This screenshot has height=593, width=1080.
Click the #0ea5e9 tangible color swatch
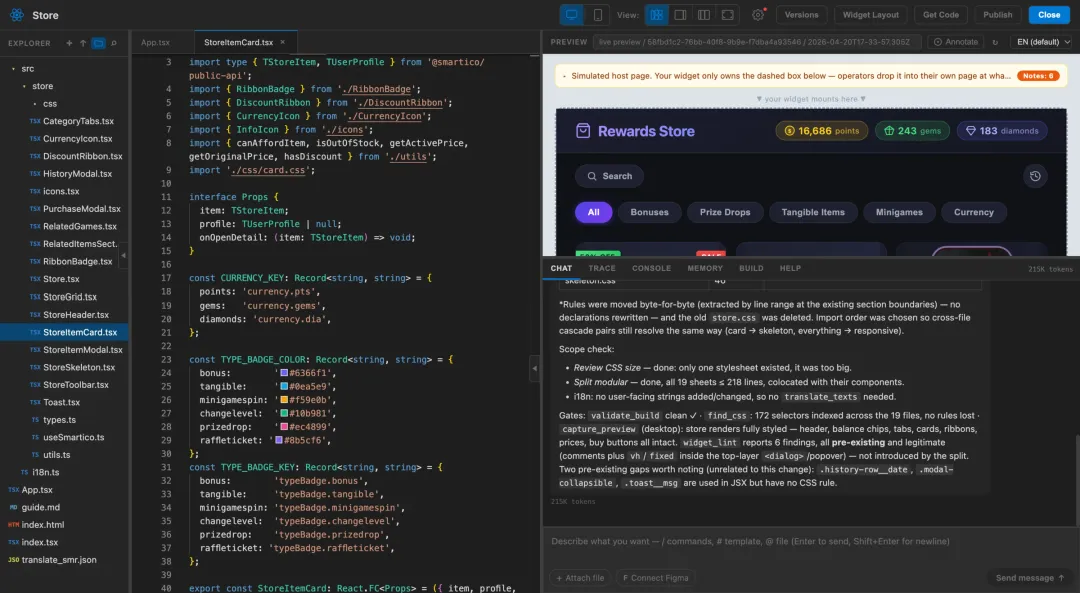click(284, 386)
